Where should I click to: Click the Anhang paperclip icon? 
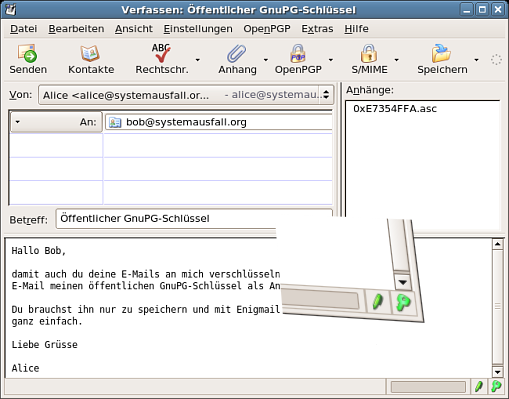[237, 53]
